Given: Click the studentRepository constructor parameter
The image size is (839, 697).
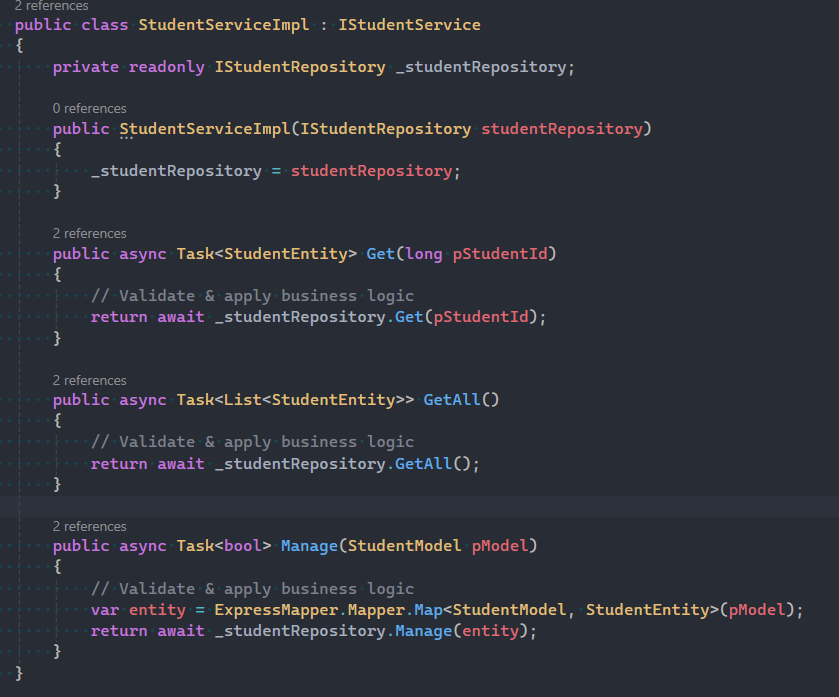Looking at the screenshot, I should point(561,129).
